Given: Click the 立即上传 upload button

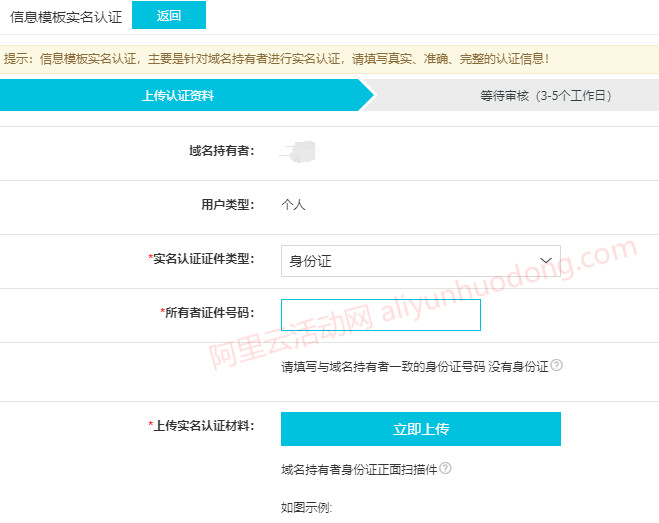Looking at the screenshot, I should (421, 429).
